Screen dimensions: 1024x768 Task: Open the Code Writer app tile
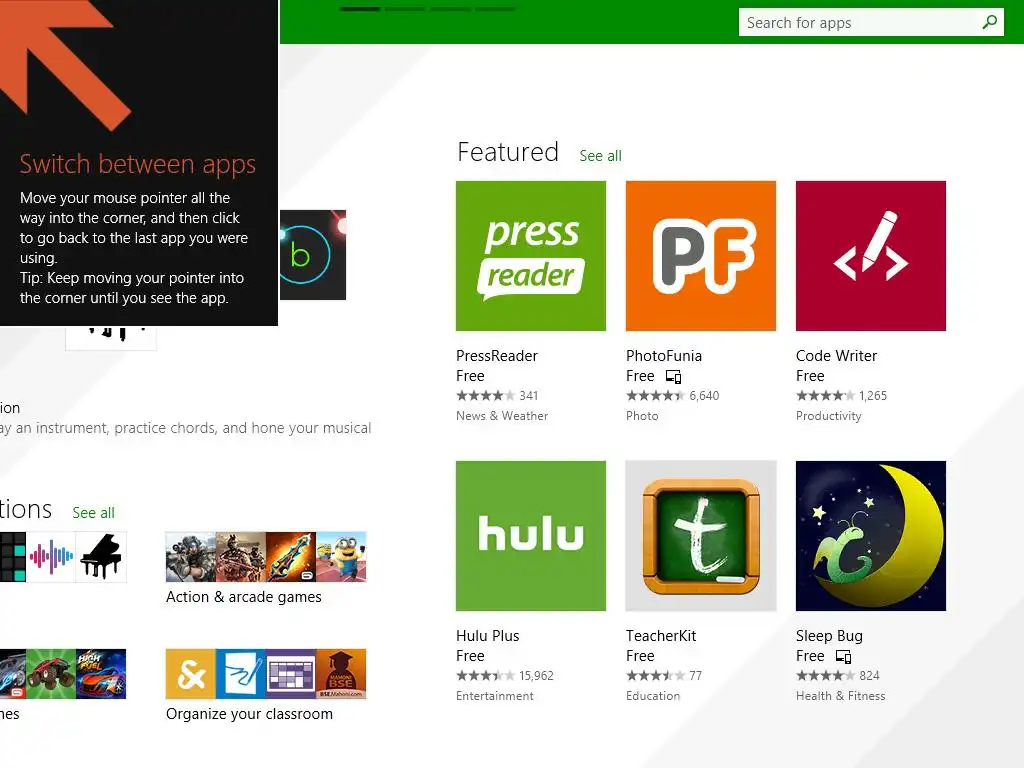[871, 256]
